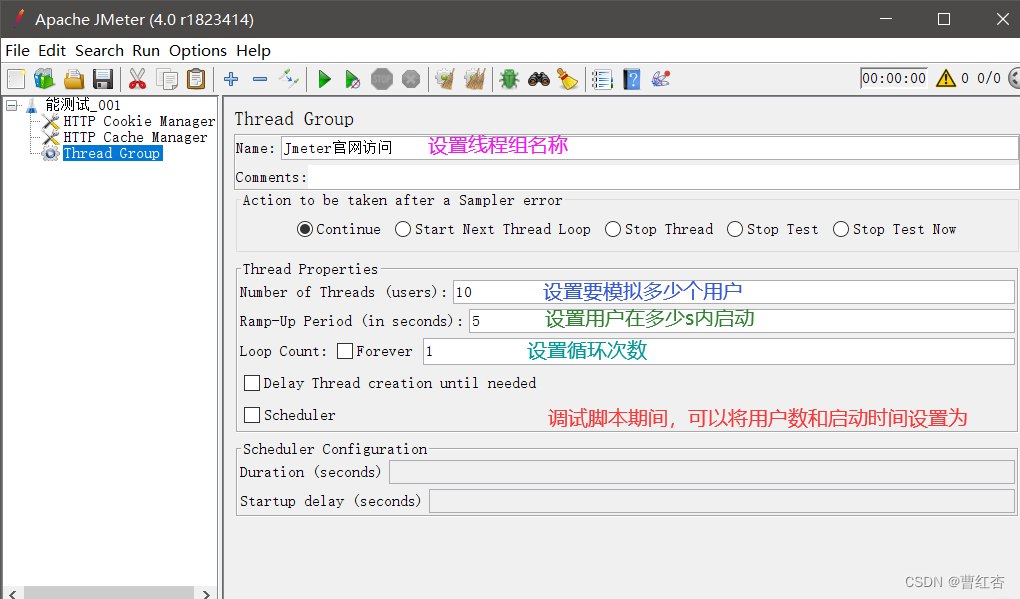
Task: Click the Ramp-Up Period field
Action: pos(742,321)
